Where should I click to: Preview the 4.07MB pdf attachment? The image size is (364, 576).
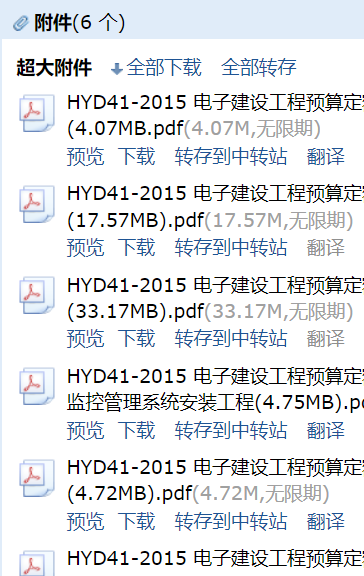point(86,156)
